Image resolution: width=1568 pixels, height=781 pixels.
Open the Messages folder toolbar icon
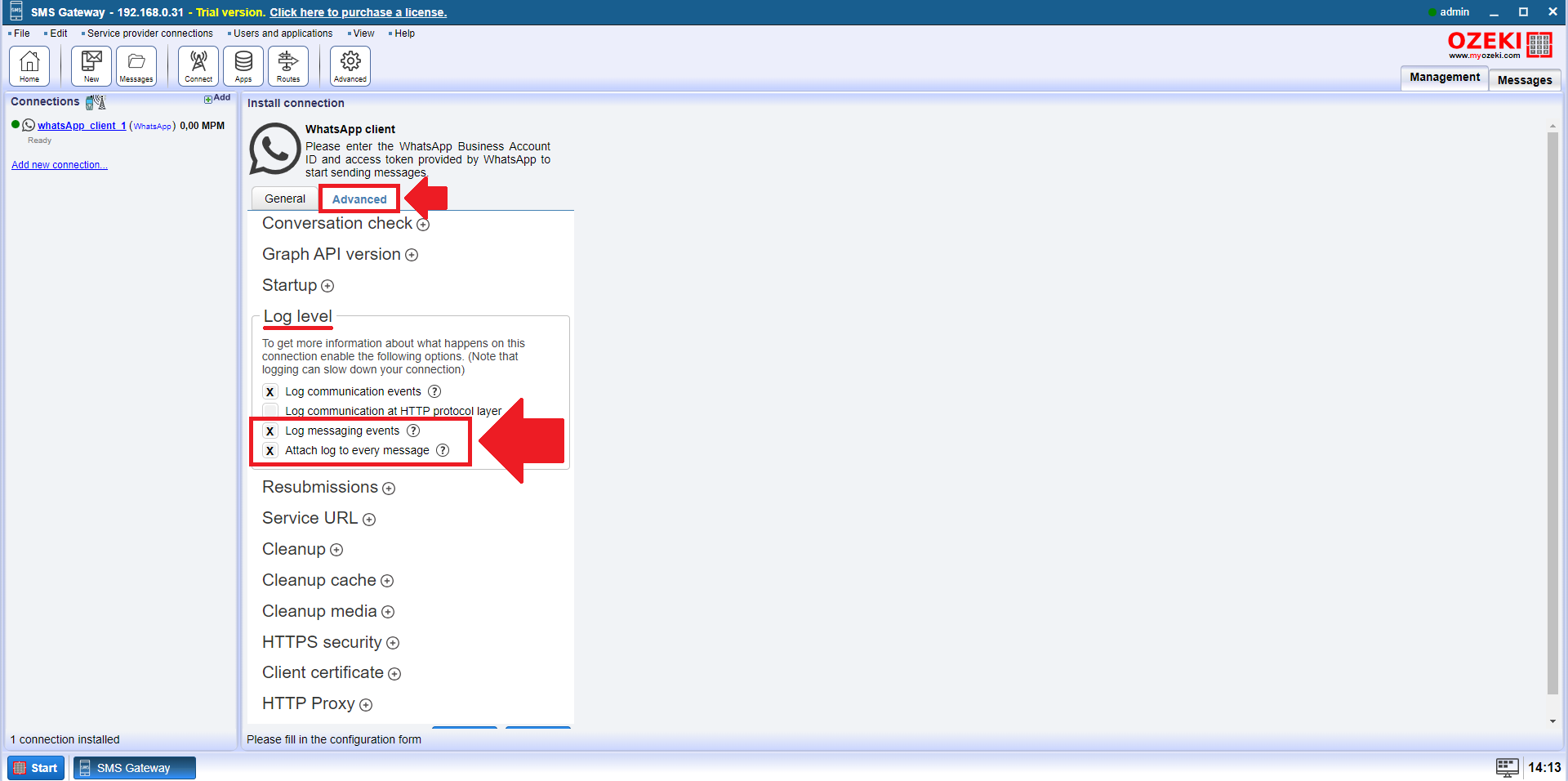click(136, 65)
